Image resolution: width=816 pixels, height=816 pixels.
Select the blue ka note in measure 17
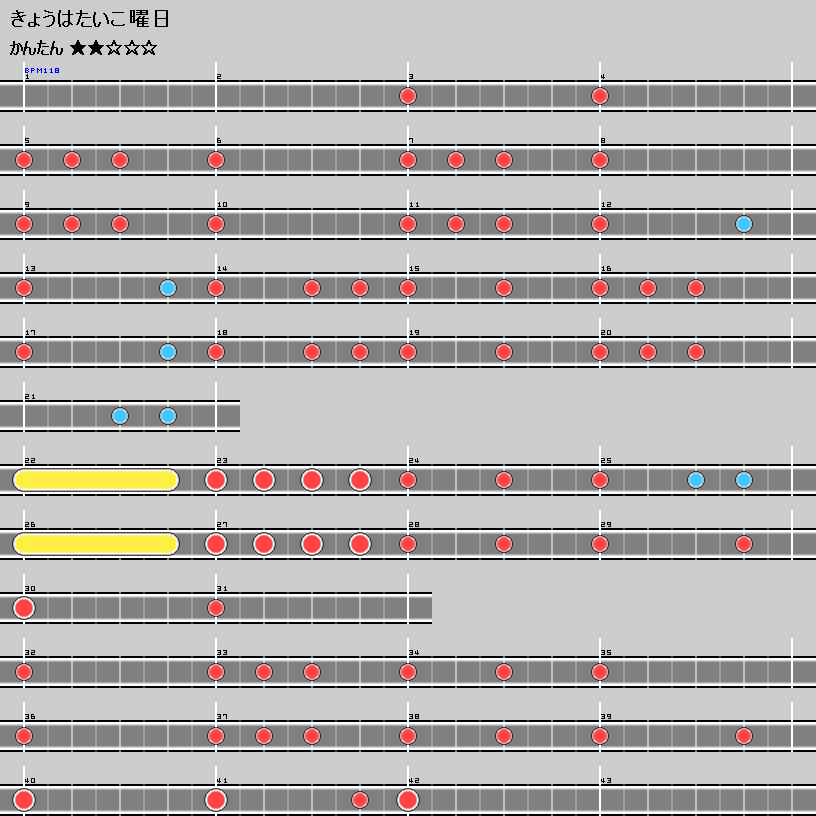(x=168, y=352)
